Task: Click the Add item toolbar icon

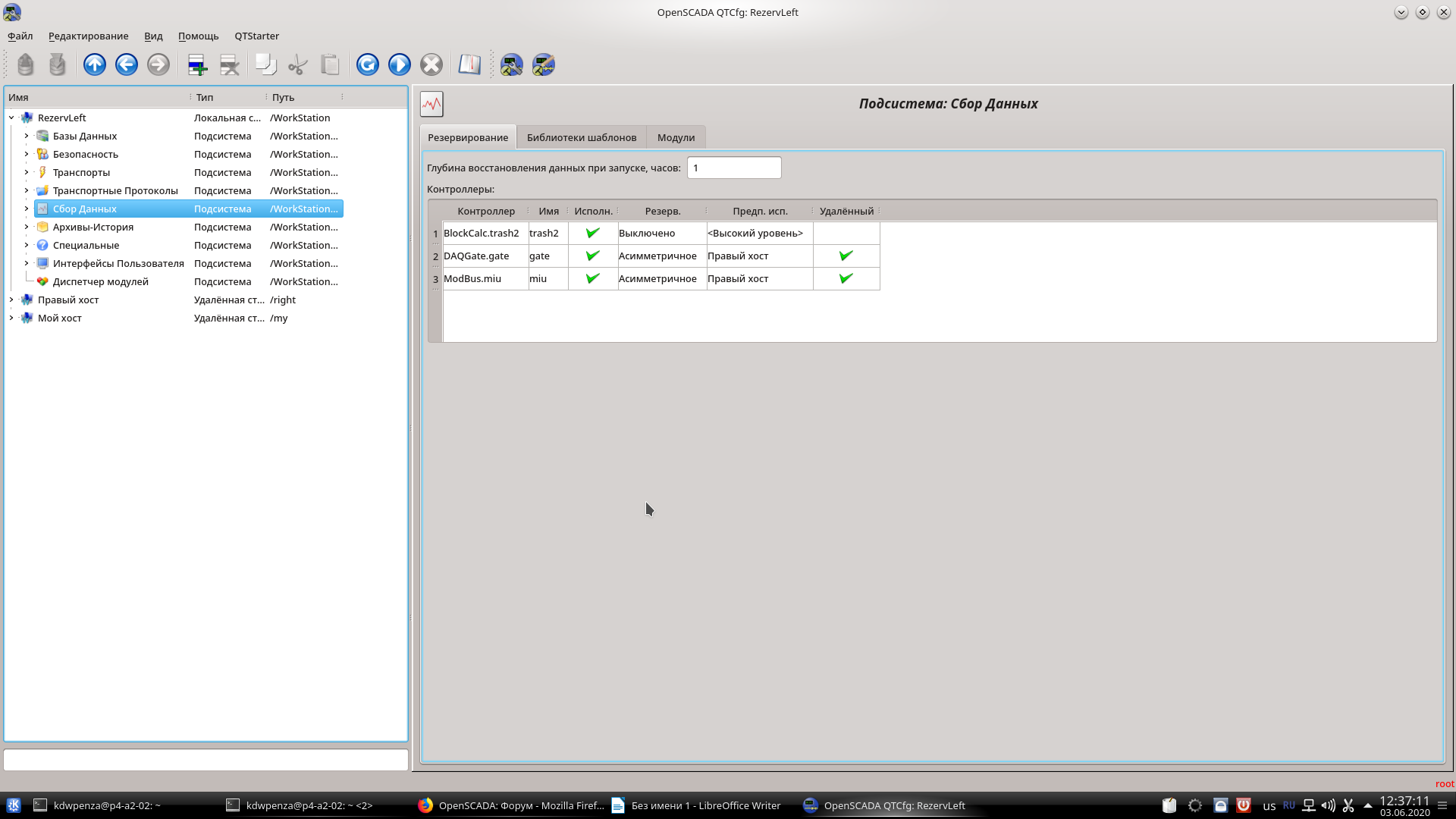Action: click(197, 64)
